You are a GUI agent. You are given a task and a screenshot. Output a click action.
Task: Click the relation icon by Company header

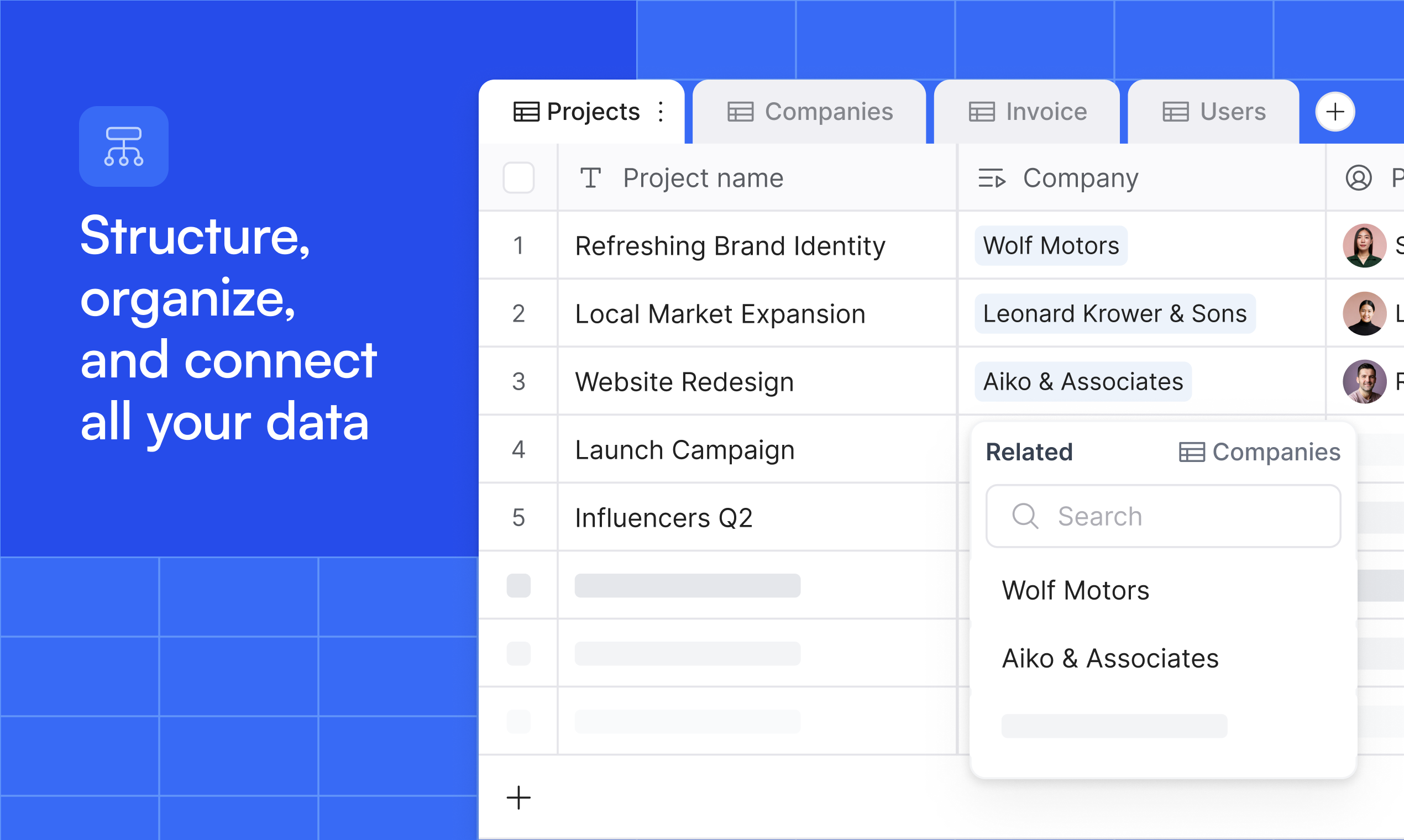pyautogui.click(x=991, y=179)
